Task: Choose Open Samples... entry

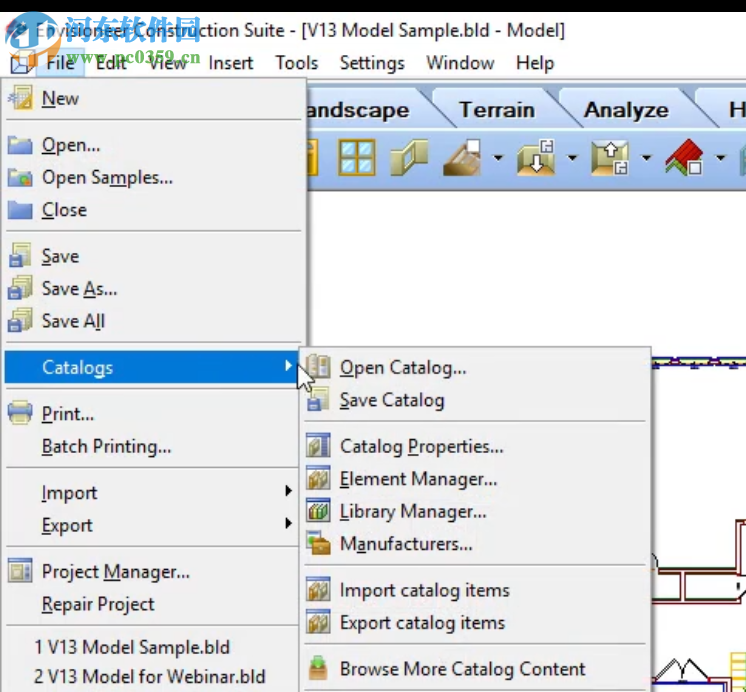Action: click(152, 178)
